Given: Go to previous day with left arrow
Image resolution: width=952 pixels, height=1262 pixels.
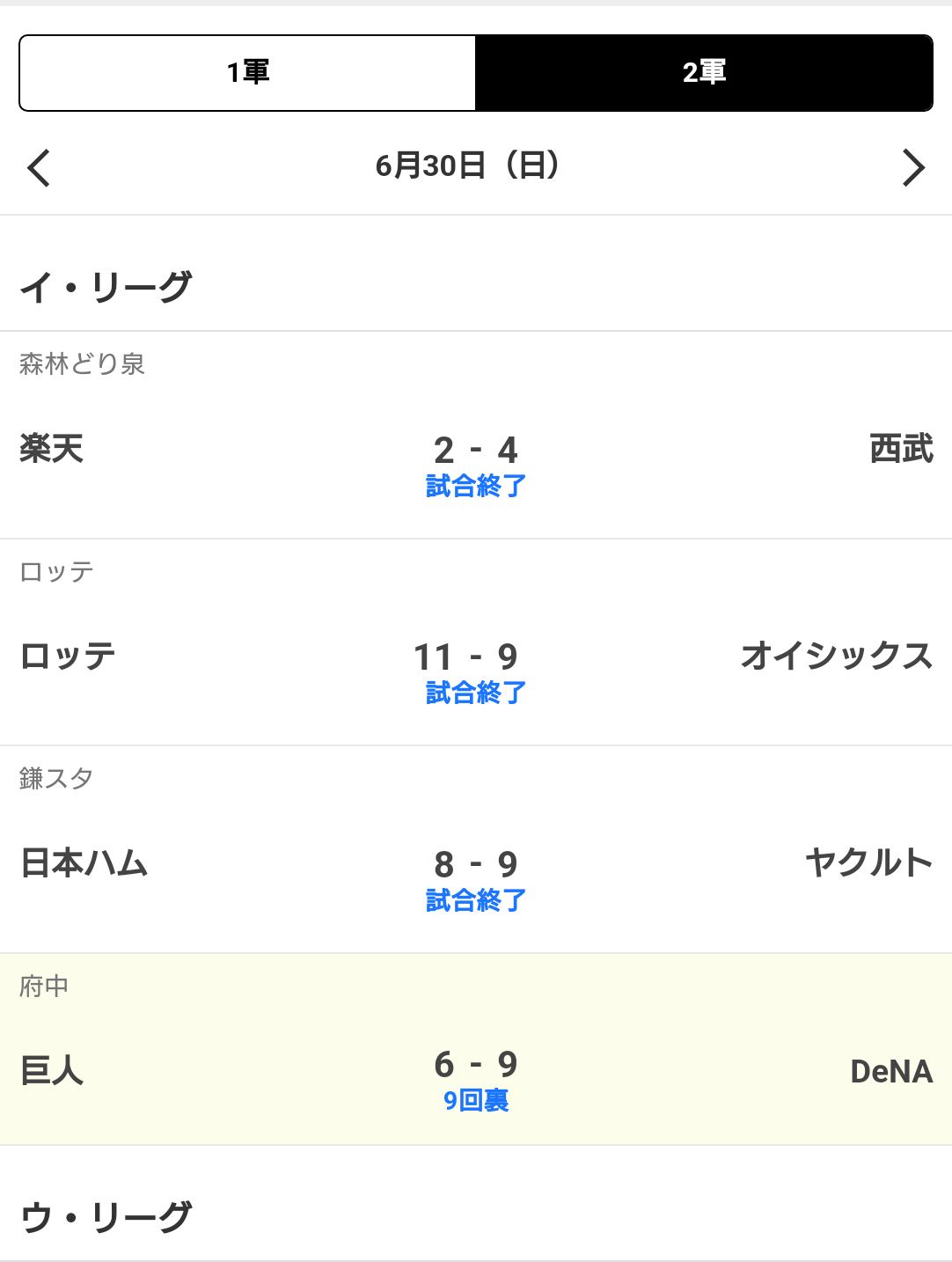Looking at the screenshot, I should click(x=39, y=167).
